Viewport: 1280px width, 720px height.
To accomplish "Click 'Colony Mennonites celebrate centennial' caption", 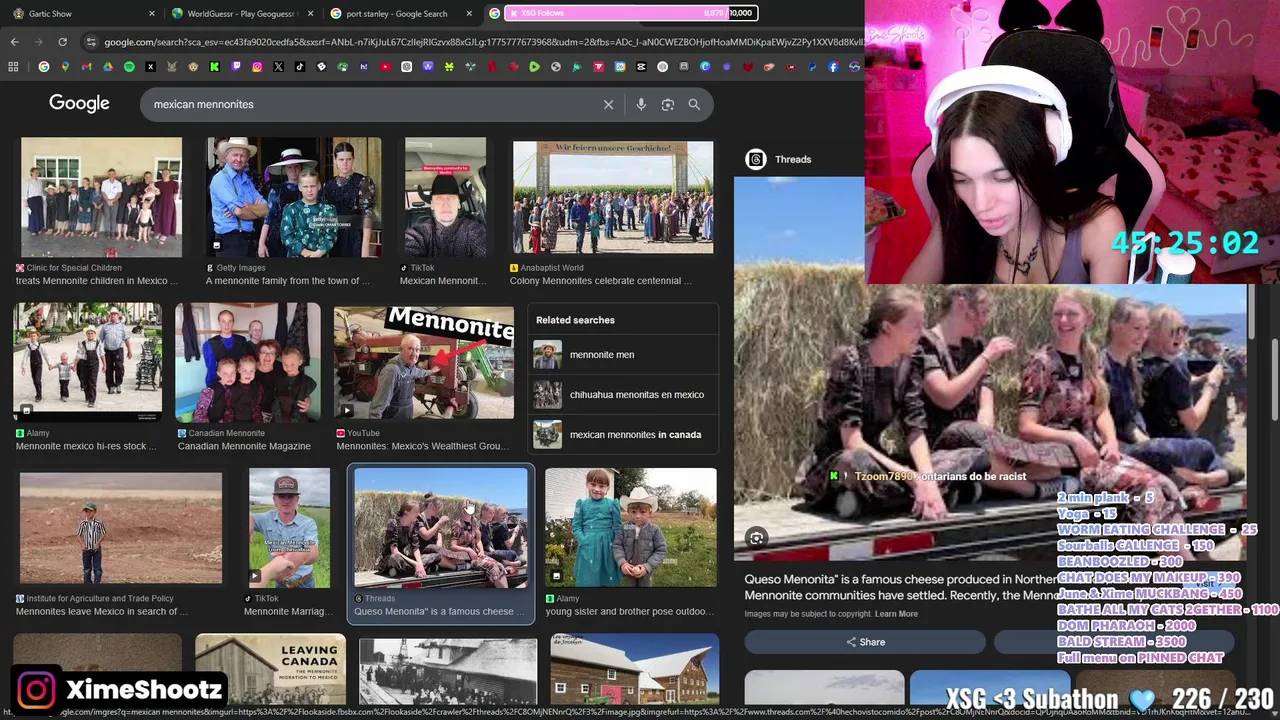I will [x=601, y=281].
